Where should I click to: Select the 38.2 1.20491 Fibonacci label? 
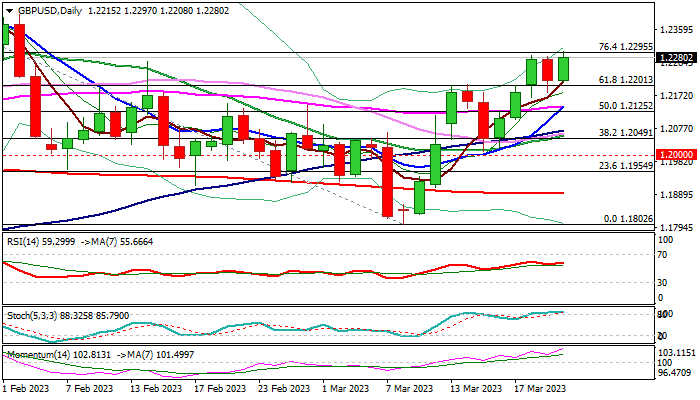tap(625, 133)
